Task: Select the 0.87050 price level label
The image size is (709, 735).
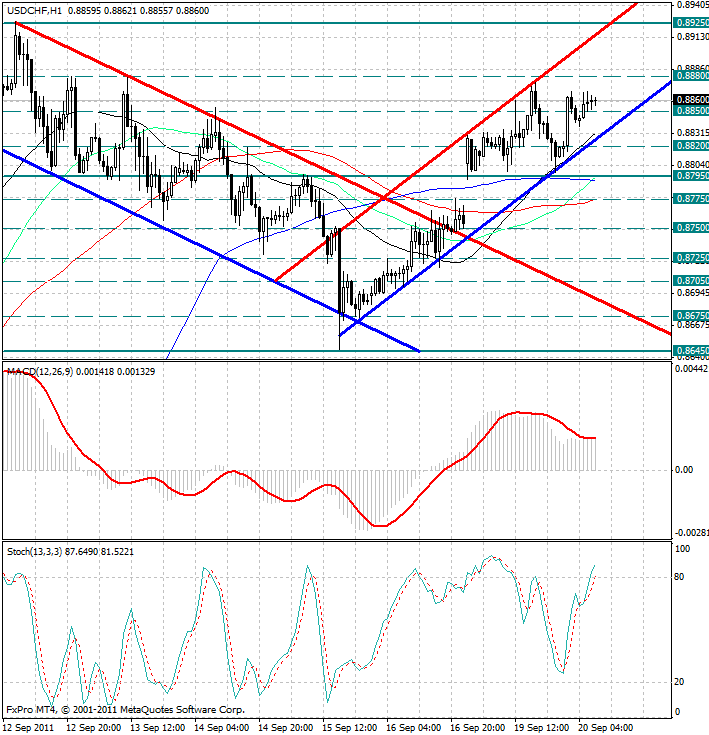Action: point(691,281)
